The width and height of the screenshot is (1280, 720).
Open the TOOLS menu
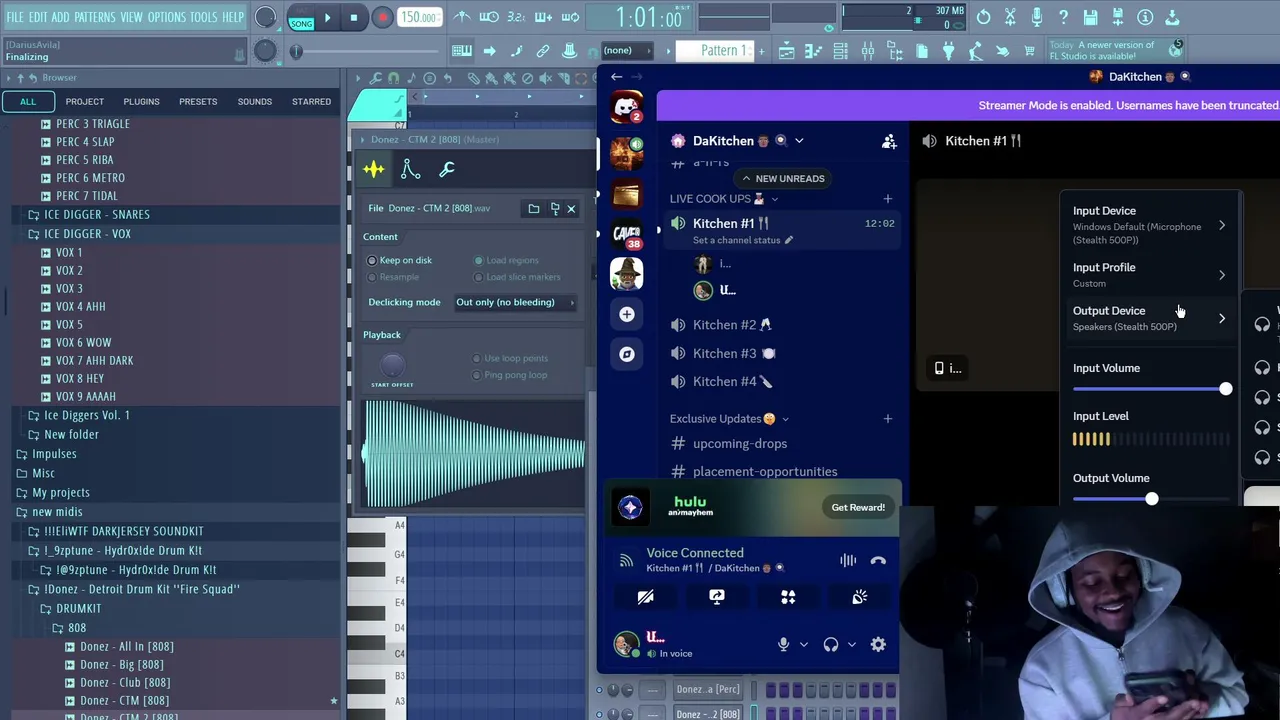tap(203, 17)
